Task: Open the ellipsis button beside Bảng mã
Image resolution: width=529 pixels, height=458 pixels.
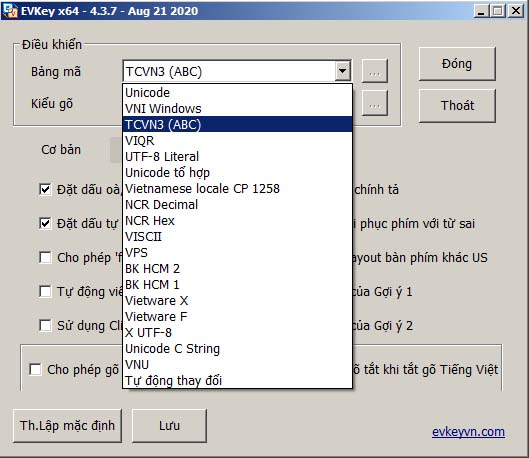Action: click(x=374, y=71)
